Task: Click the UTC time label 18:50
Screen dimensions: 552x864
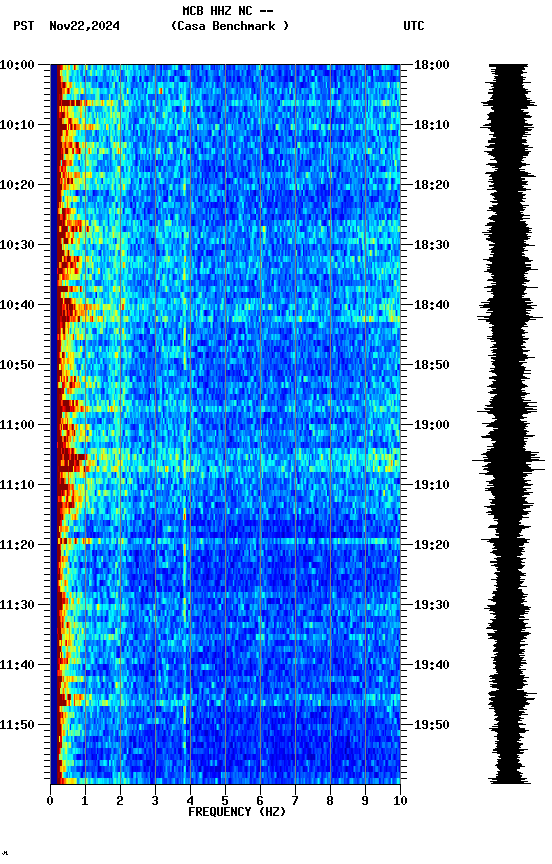Action: 432,365
